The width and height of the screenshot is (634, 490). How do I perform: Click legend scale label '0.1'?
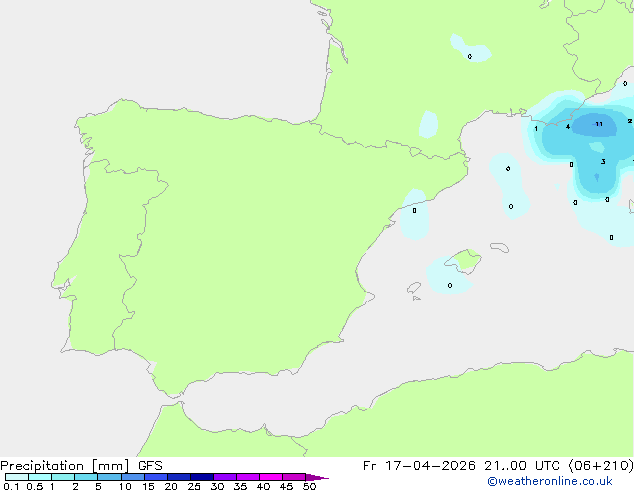point(11,486)
